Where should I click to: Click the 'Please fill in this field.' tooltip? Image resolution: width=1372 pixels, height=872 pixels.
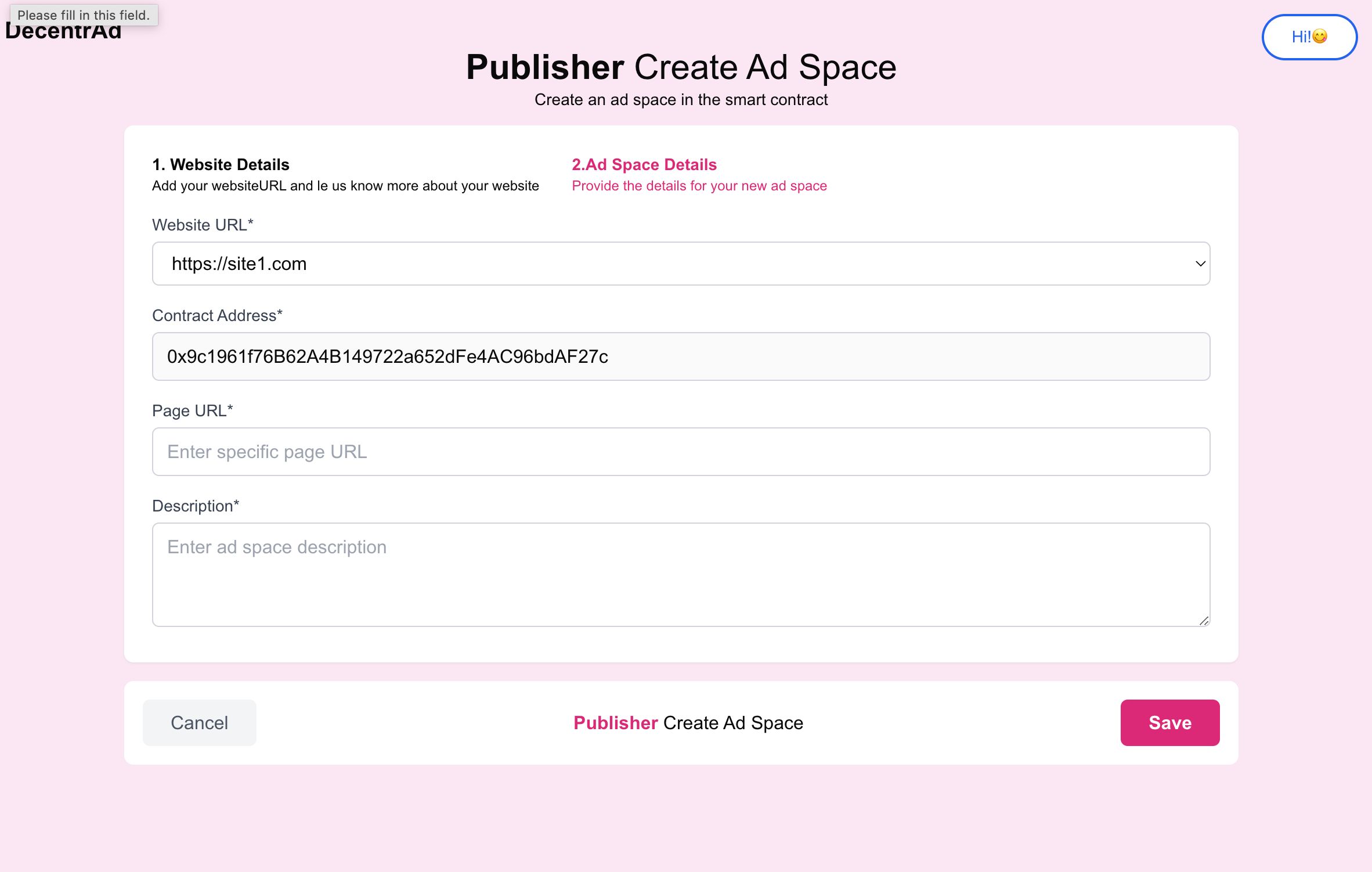click(x=84, y=15)
